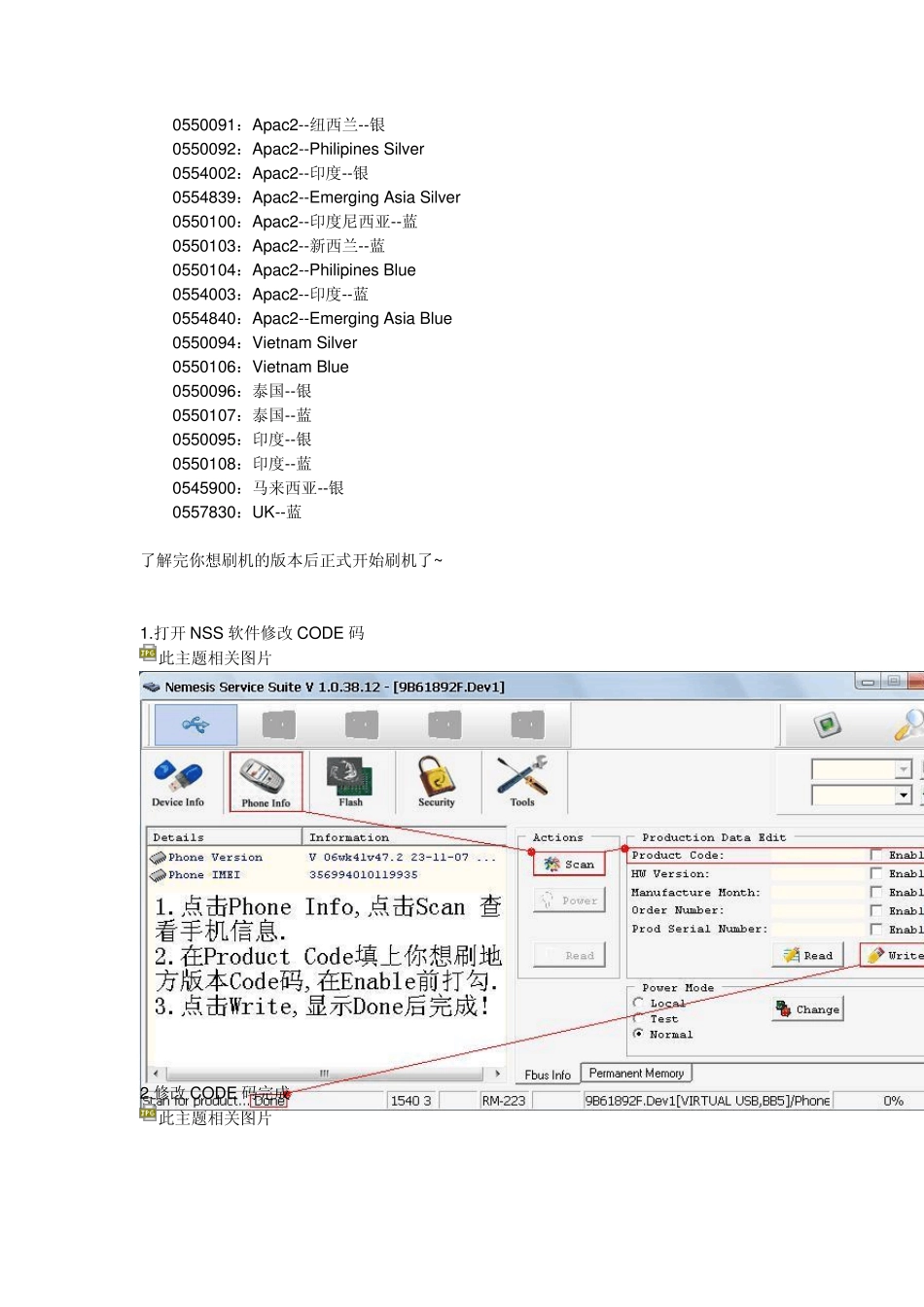
Task: Click the Prod Serial Number input field
Action: click(818, 929)
